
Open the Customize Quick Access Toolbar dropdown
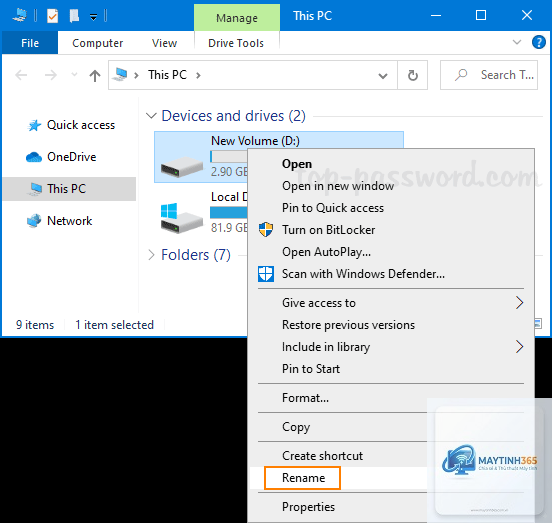coord(93,17)
